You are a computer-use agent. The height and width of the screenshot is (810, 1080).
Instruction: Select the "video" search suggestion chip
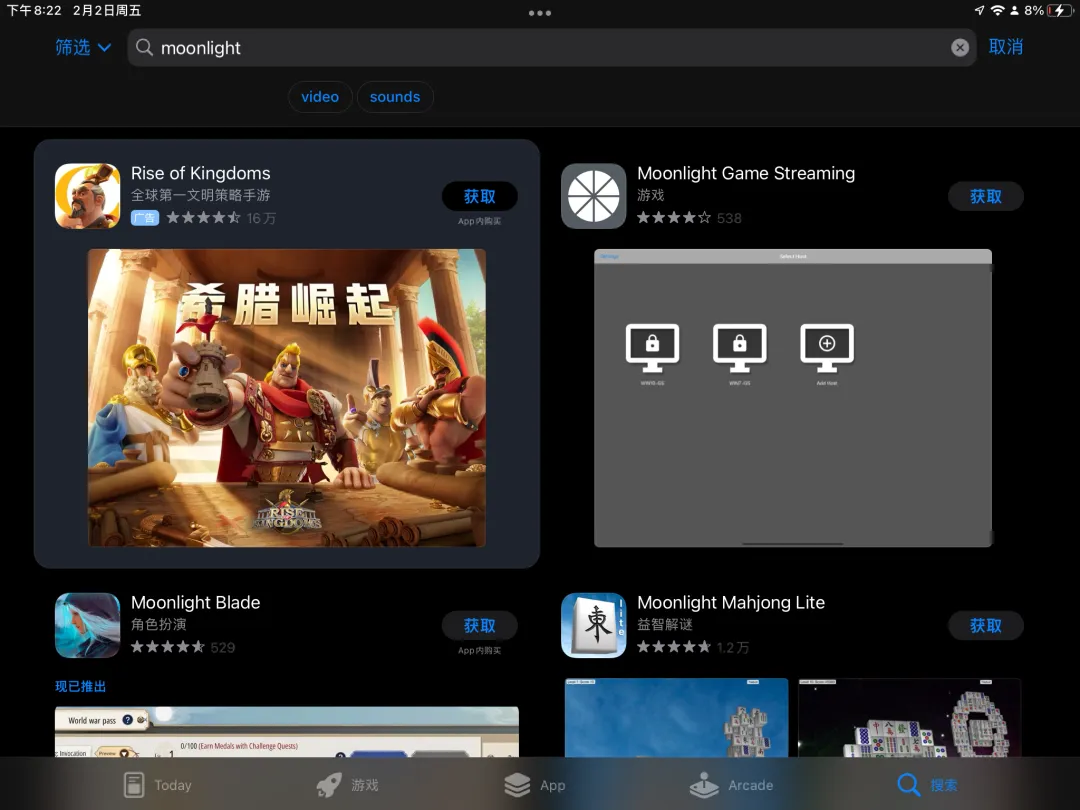click(x=320, y=97)
